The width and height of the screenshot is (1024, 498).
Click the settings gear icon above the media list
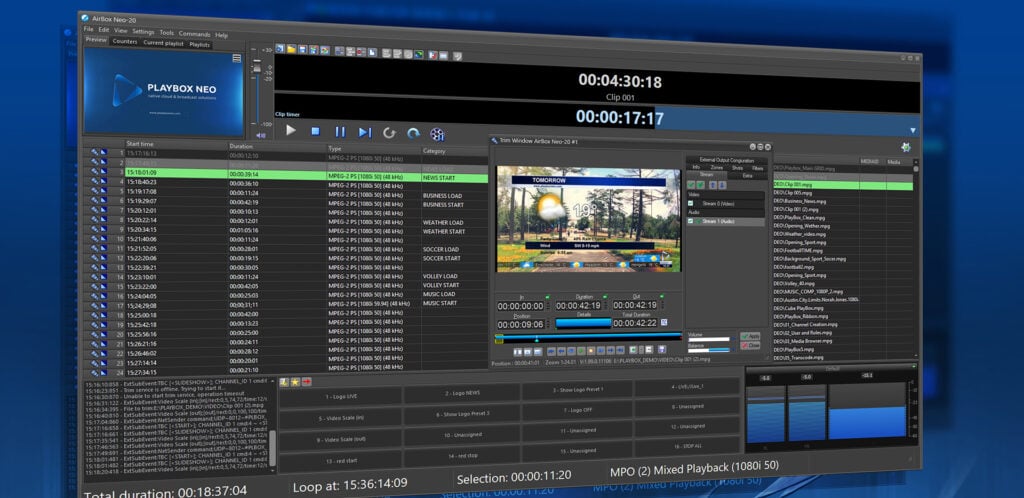tap(905, 147)
